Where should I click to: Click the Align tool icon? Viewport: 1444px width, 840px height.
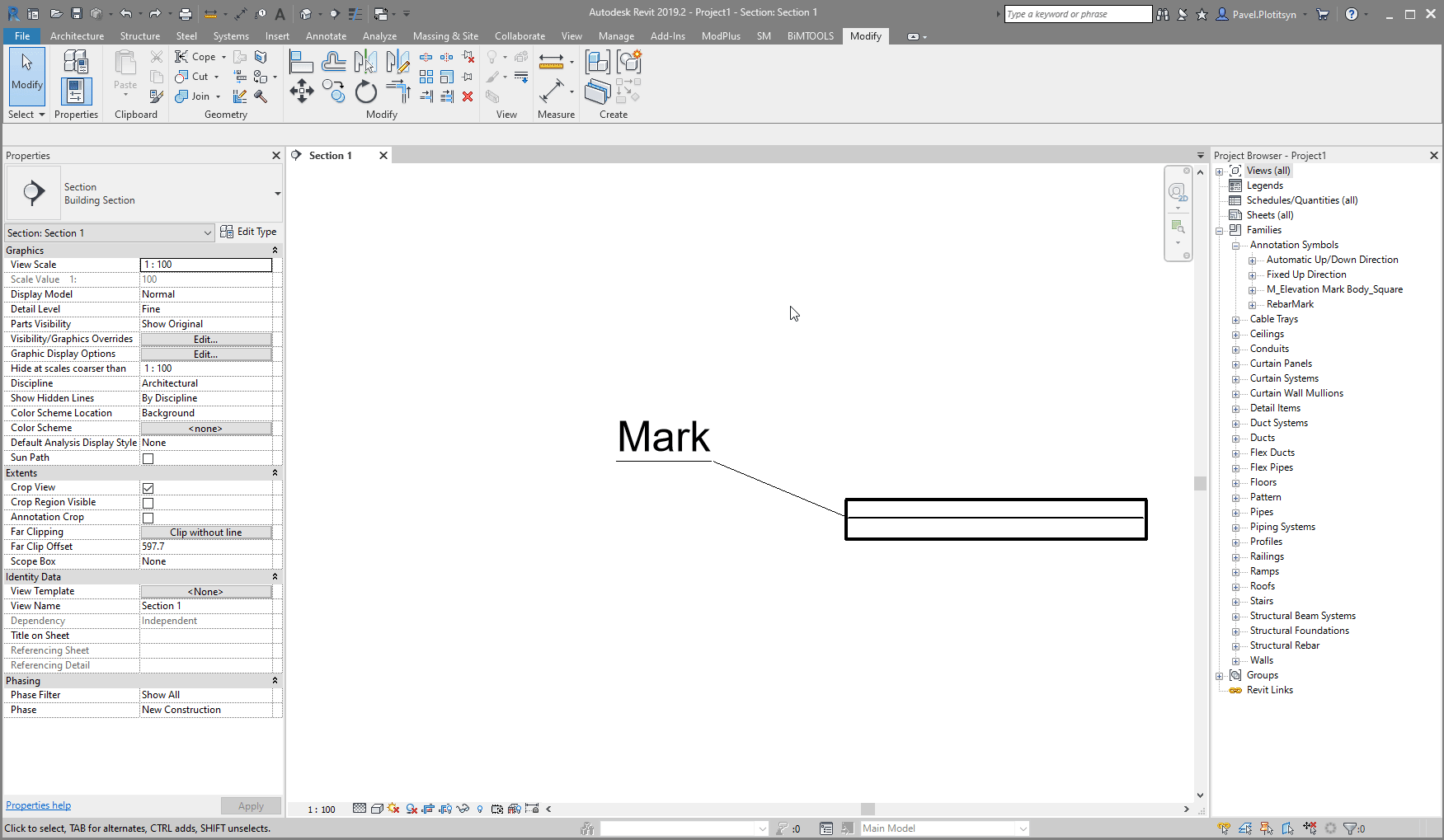(x=301, y=61)
